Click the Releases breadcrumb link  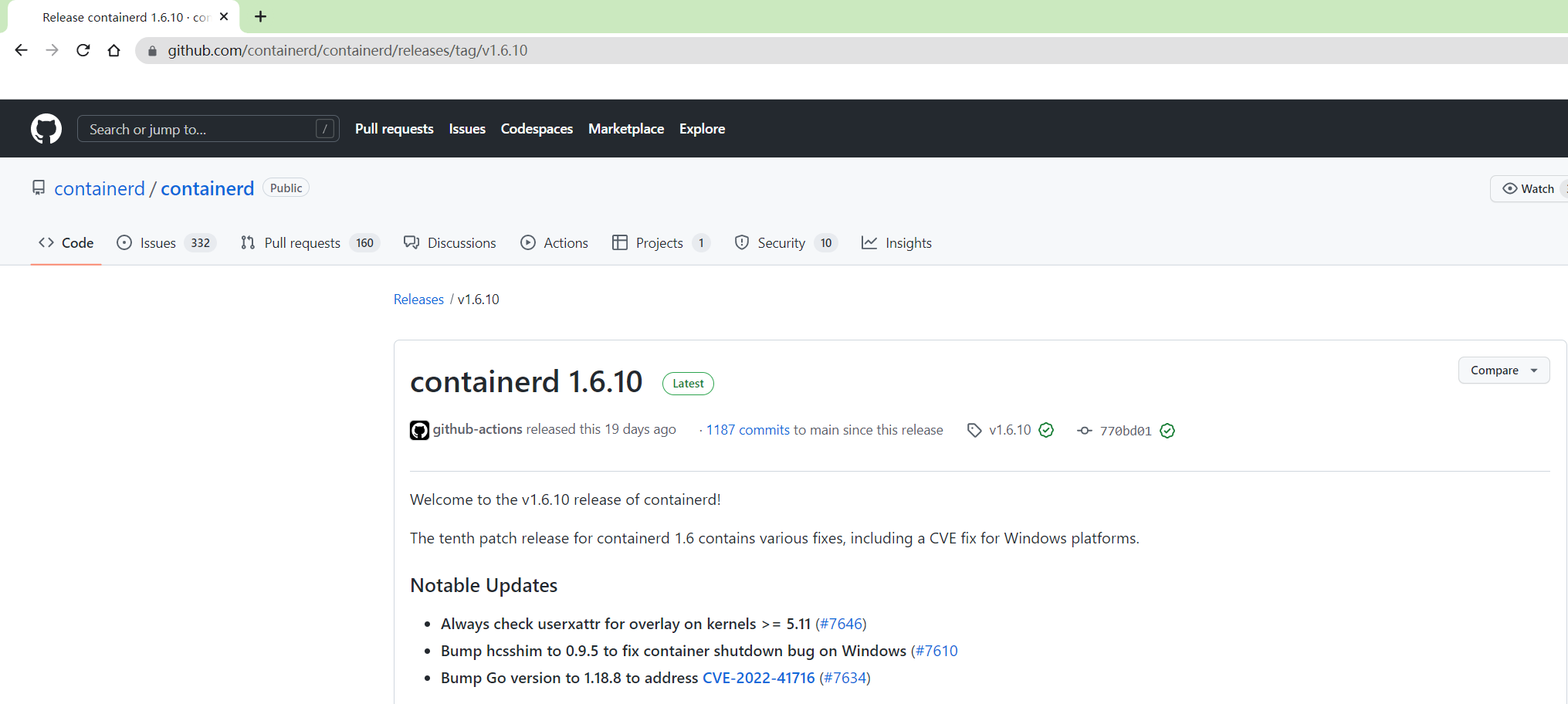pyautogui.click(x=418, y=299)
